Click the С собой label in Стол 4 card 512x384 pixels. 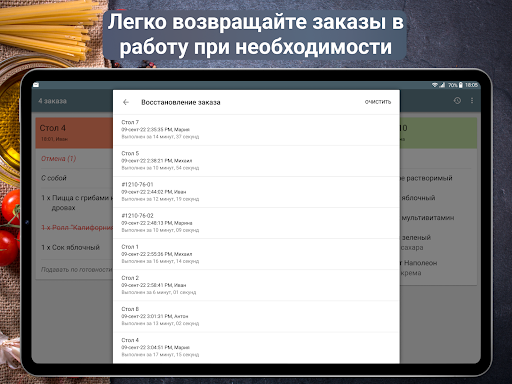(54, 178)
